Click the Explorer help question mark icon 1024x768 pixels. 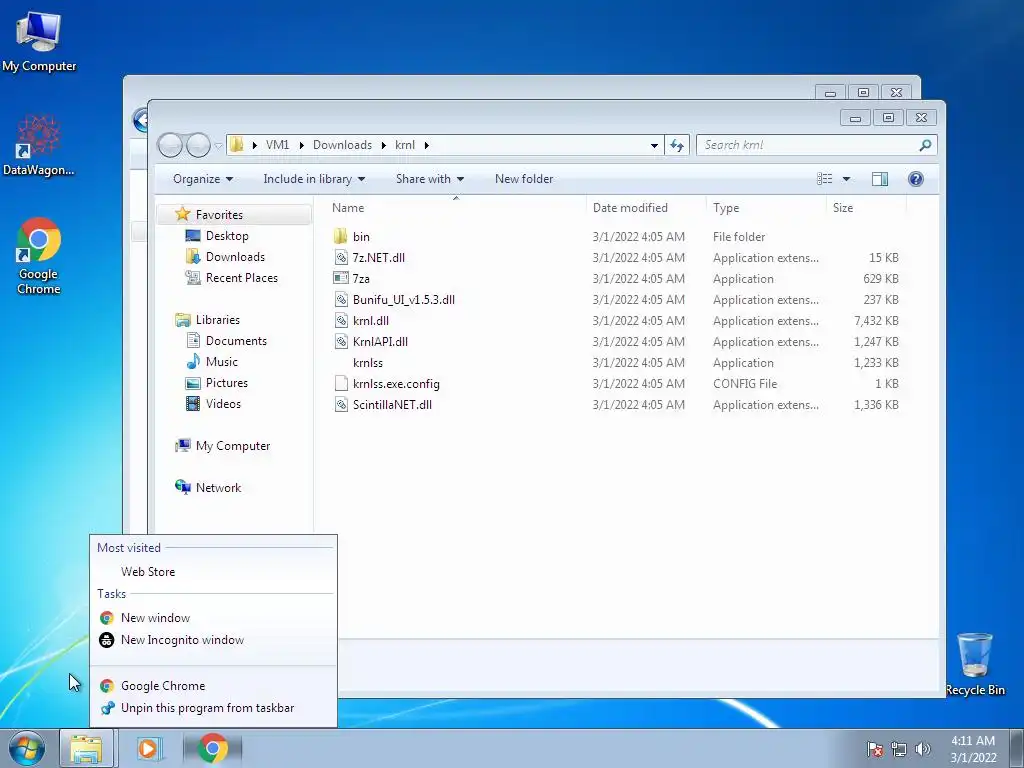916,179
